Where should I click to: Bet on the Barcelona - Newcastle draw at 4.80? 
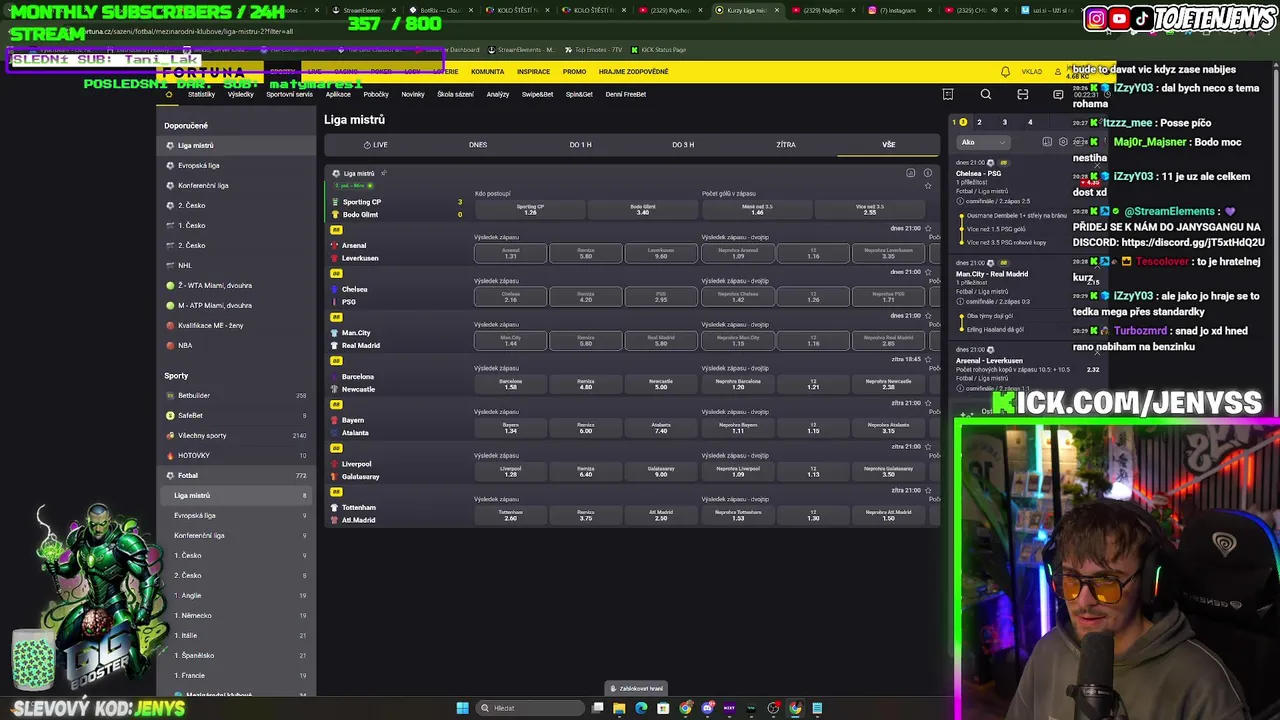[586, 384]
